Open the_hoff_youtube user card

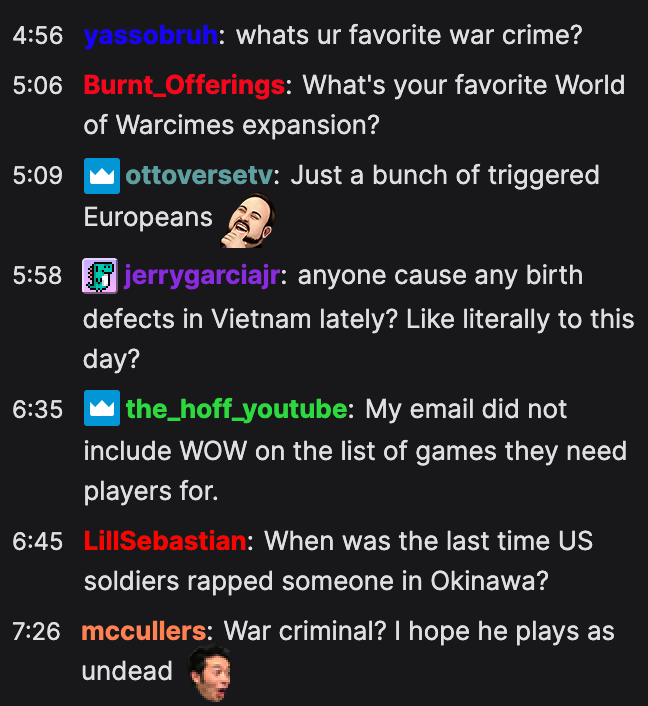point(237,409)
